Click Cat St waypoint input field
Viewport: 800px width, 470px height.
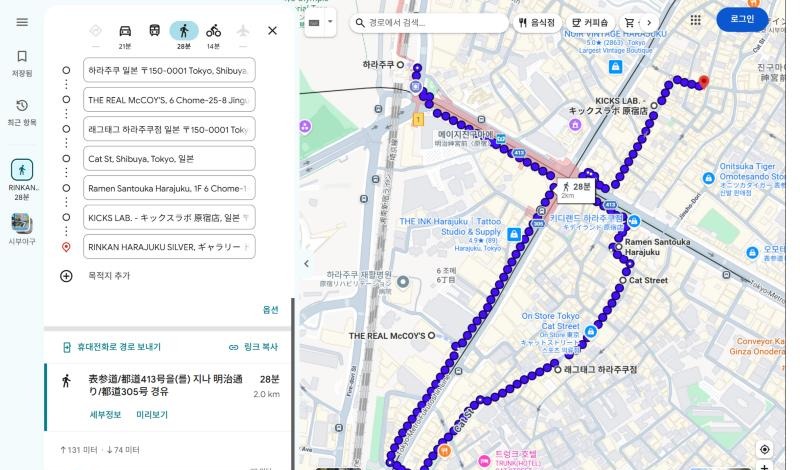point(169,159)
